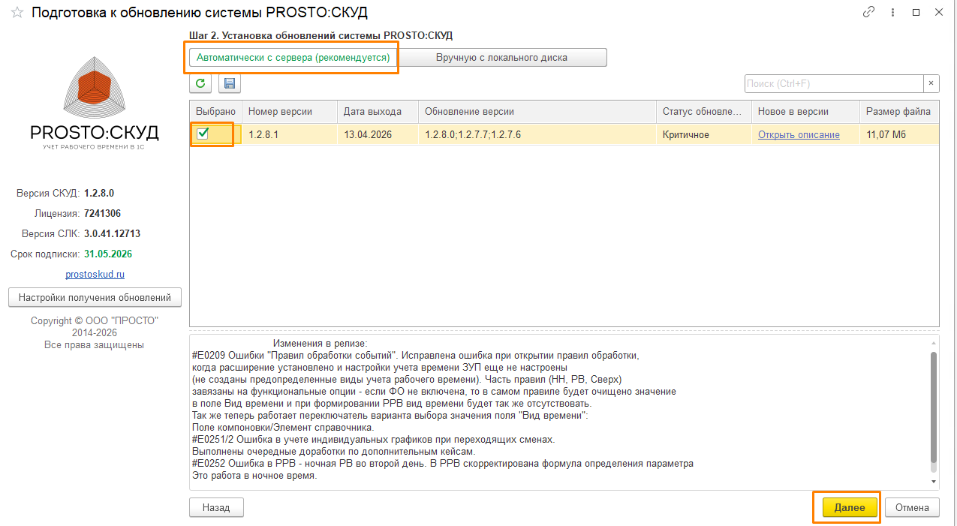Screen dimensions: 957x526
Task: Click the '#E0251/2 Ошибка' release note line
Action: (x=374, y=439)
